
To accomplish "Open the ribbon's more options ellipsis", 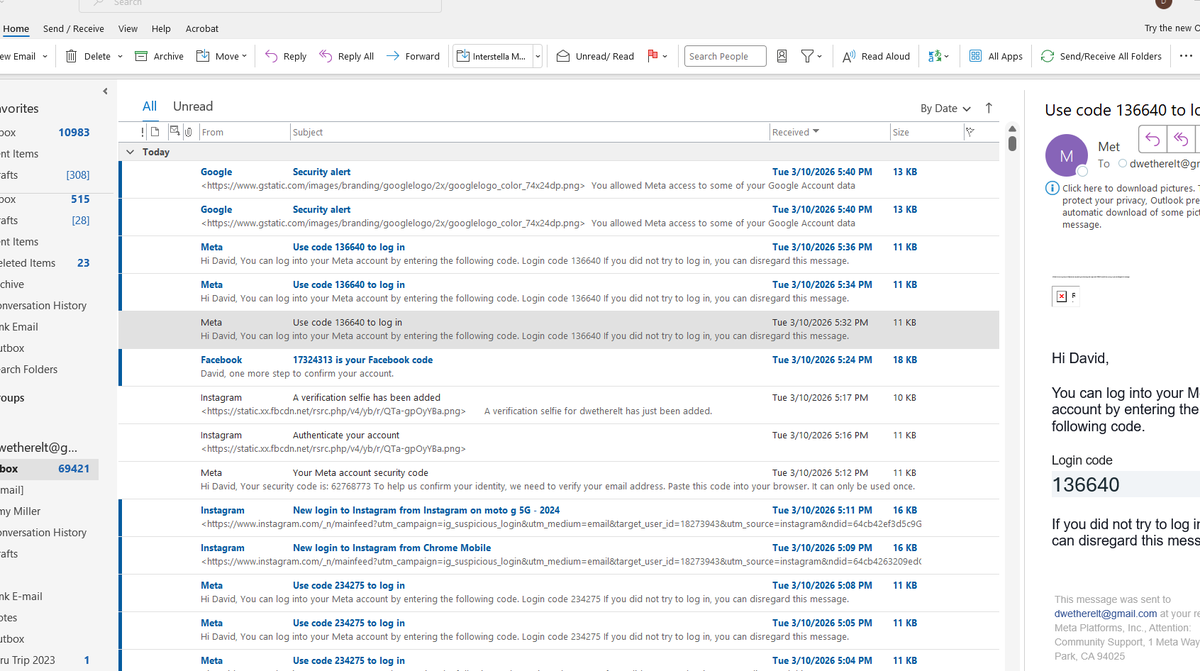I will tap(1186, 56).
